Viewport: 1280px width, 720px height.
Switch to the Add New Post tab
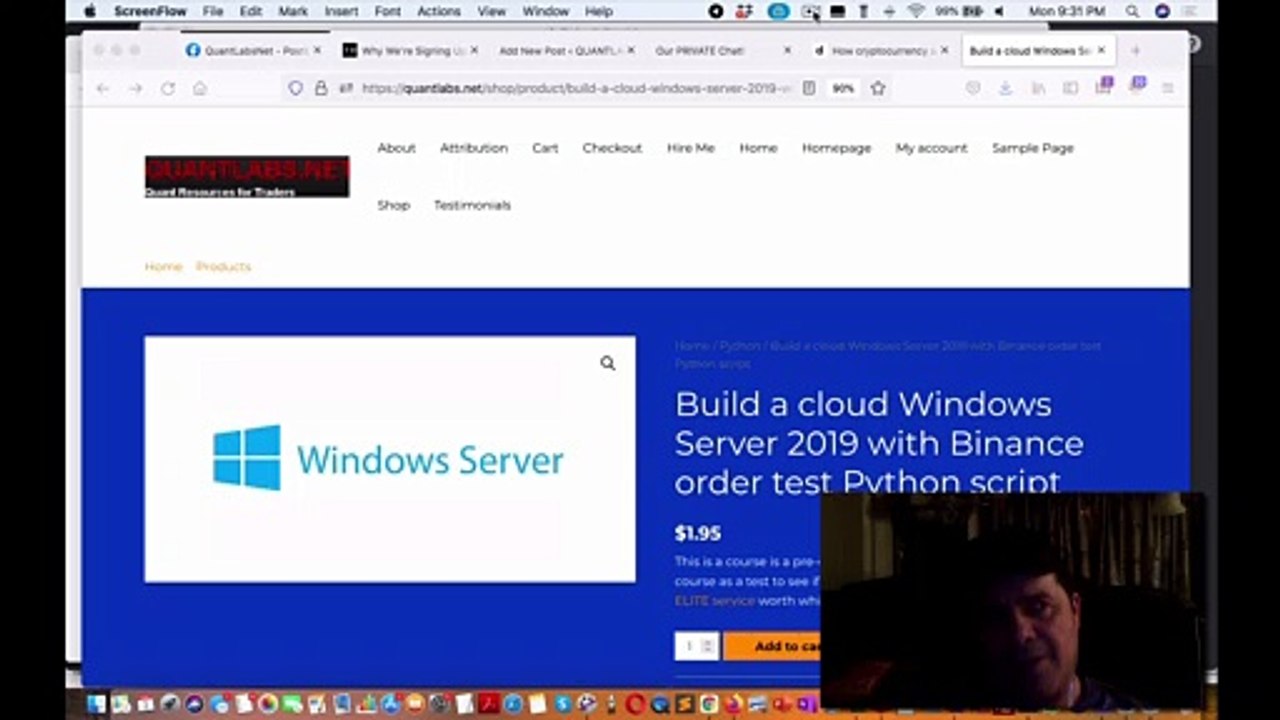pyautogui.click(x=565, y=50)
